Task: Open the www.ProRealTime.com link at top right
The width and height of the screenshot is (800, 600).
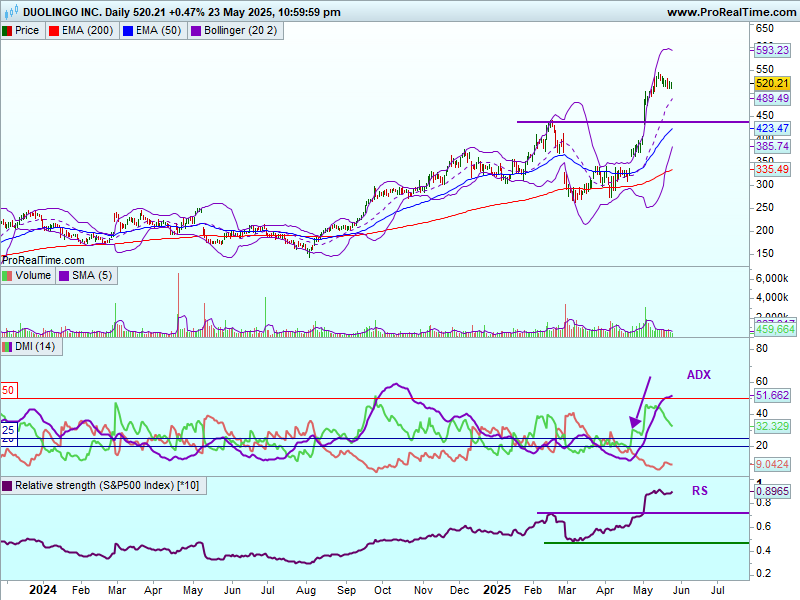Action: 729,13
